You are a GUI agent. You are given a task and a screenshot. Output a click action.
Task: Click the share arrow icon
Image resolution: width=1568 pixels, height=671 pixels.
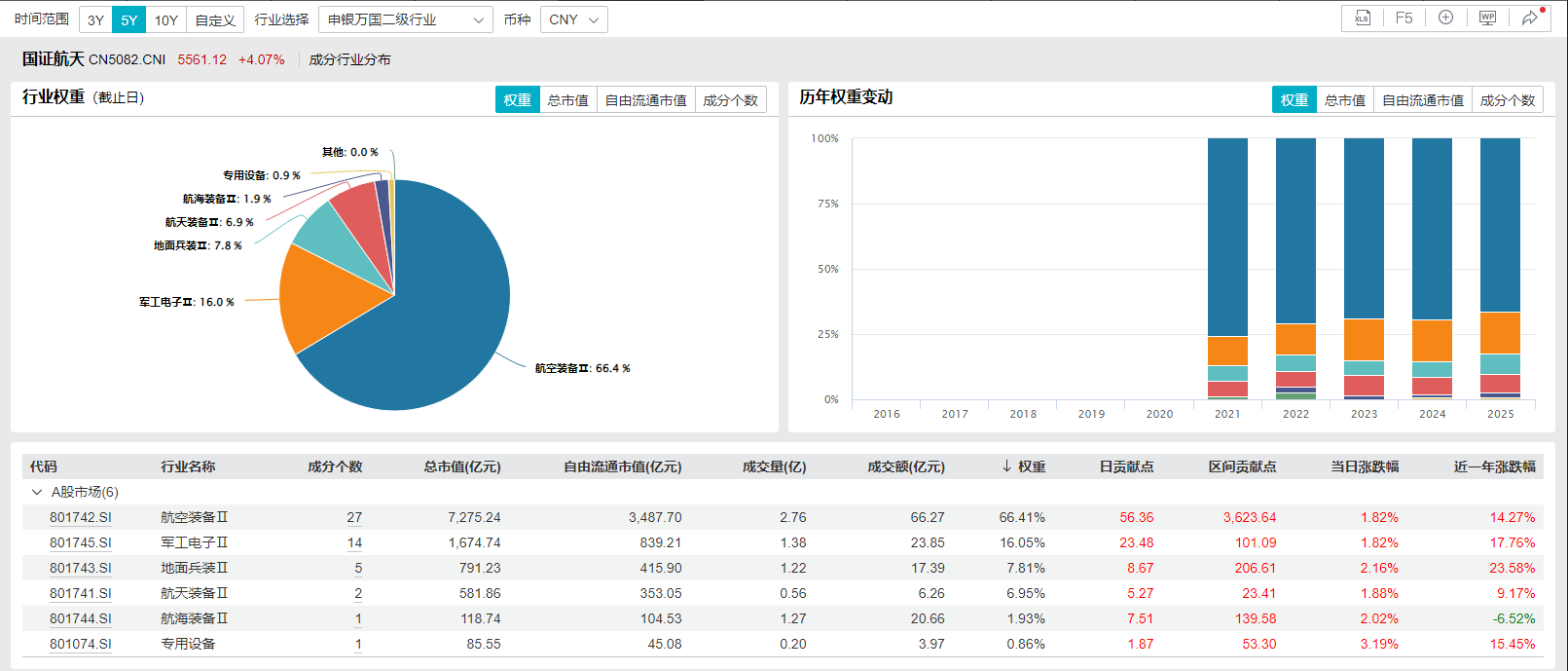(x=1530, y=19)
